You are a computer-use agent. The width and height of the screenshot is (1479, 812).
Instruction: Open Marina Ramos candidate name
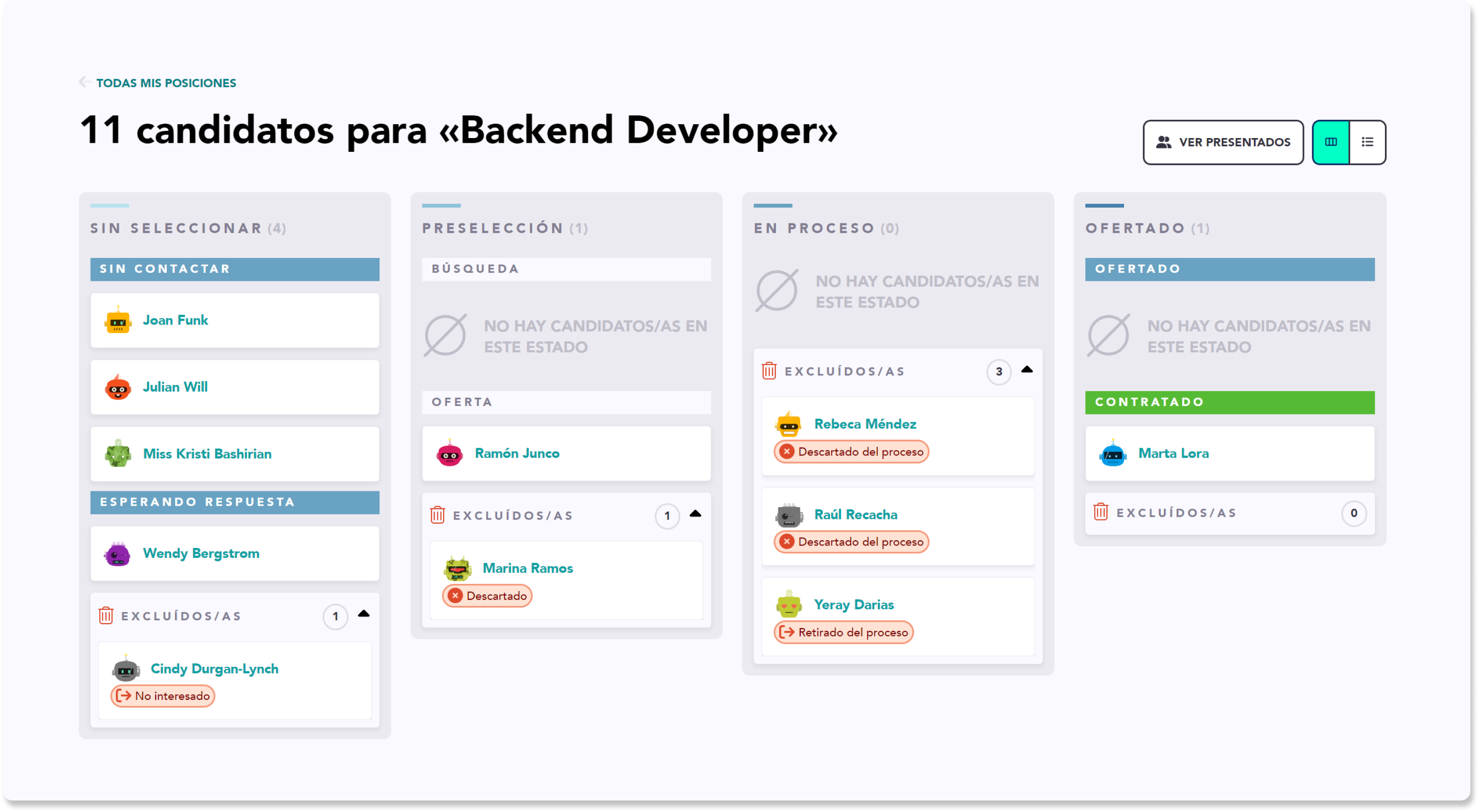click(528, 568)
